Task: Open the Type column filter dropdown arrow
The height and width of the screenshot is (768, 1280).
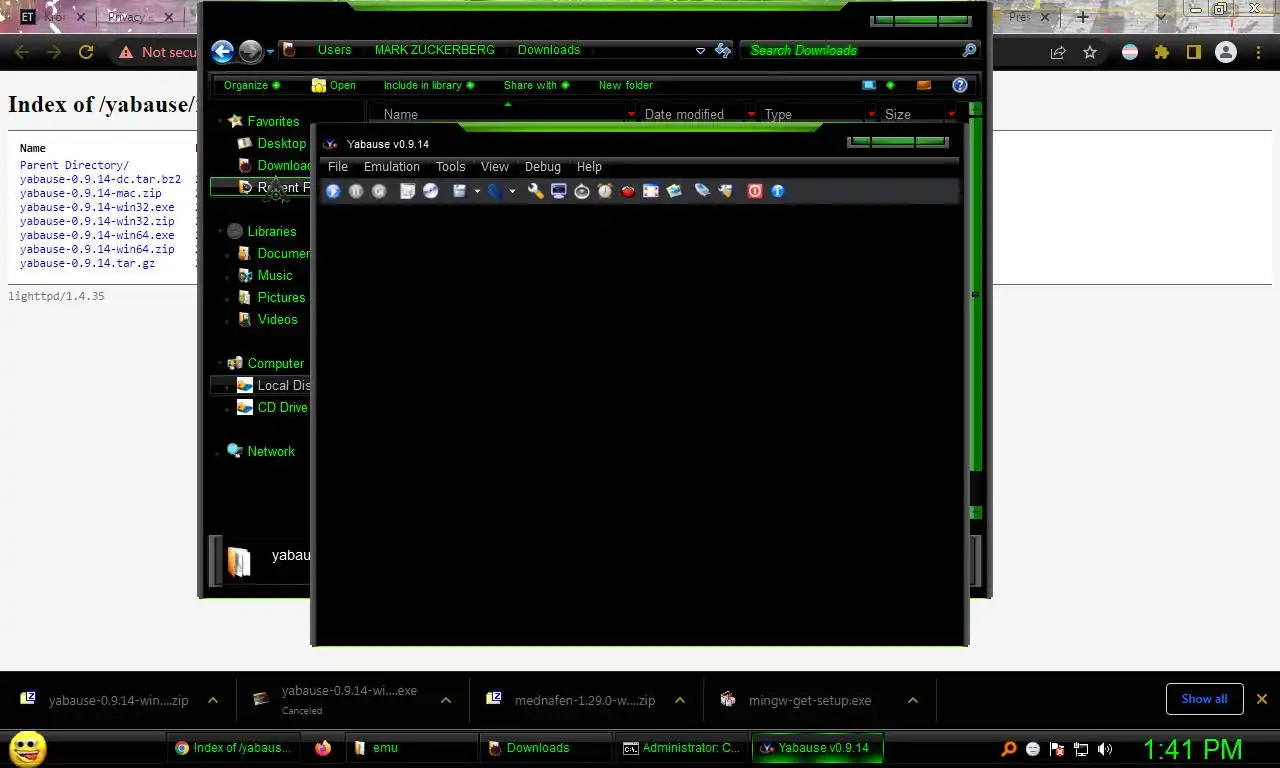Action: coord(871,114)
